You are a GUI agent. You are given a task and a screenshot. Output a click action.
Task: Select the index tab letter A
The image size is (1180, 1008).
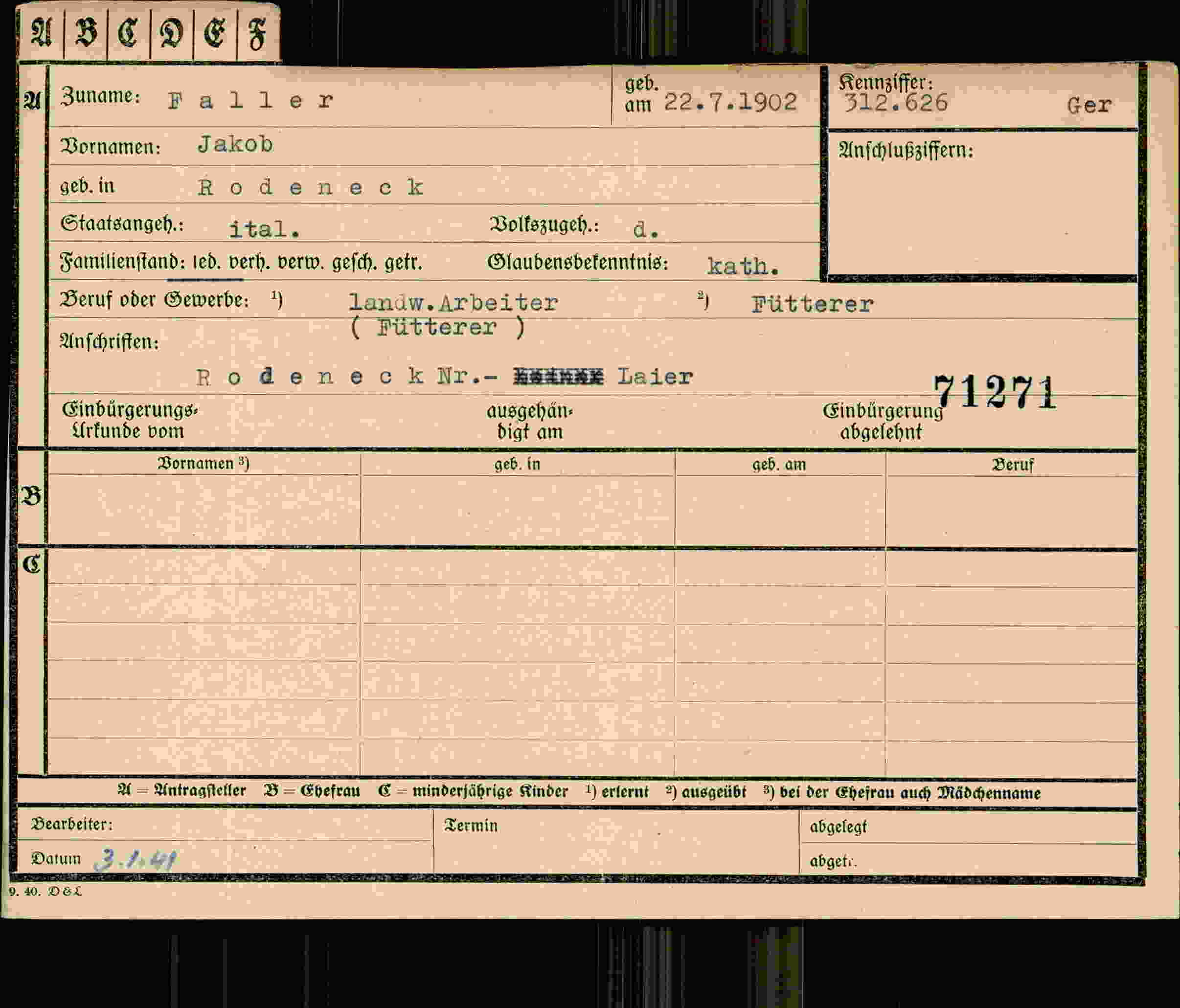pos(41,32)
